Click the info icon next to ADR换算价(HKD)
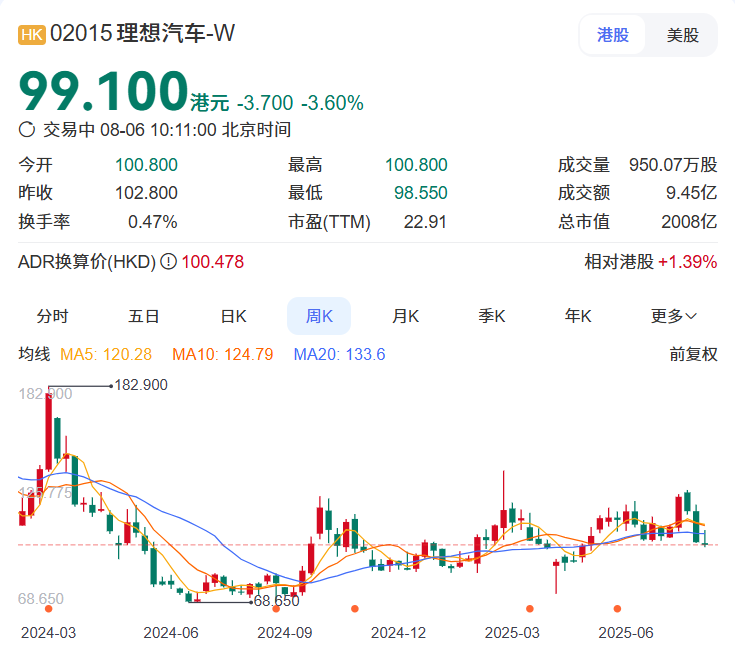The image size is (735, 660). point(168,262)
